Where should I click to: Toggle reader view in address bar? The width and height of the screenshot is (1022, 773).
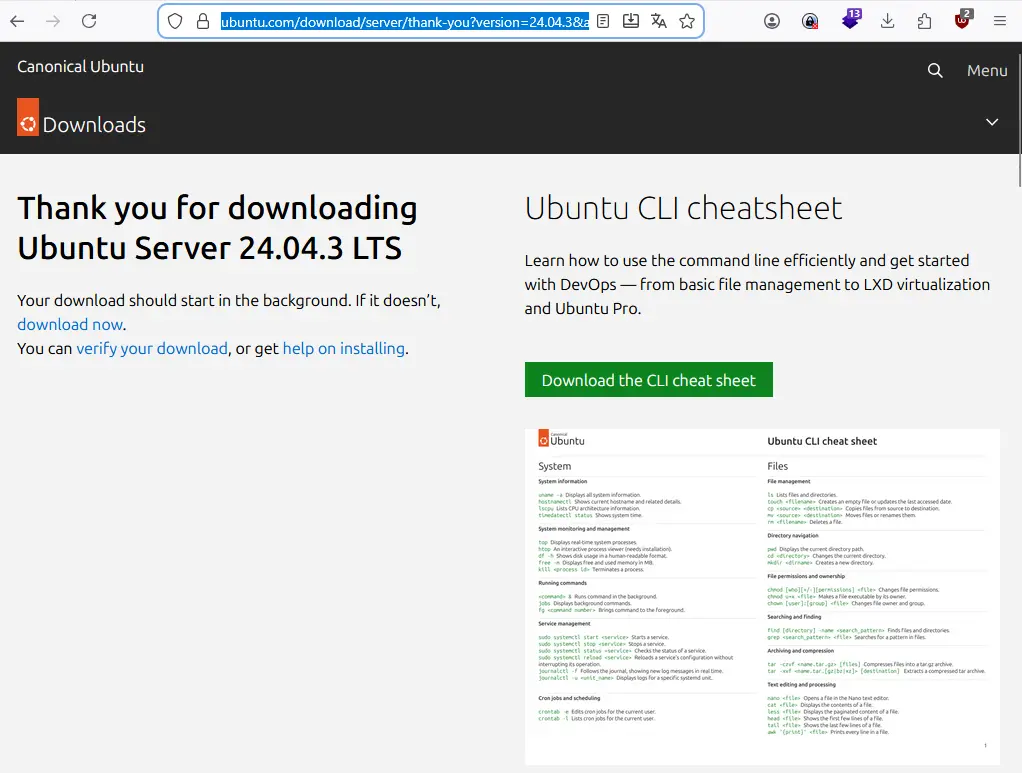603,21
